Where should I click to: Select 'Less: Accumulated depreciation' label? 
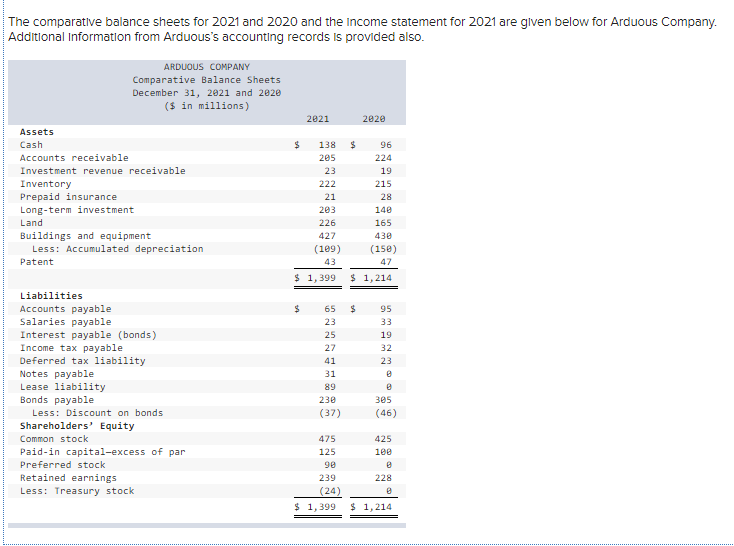coord(117,249)
